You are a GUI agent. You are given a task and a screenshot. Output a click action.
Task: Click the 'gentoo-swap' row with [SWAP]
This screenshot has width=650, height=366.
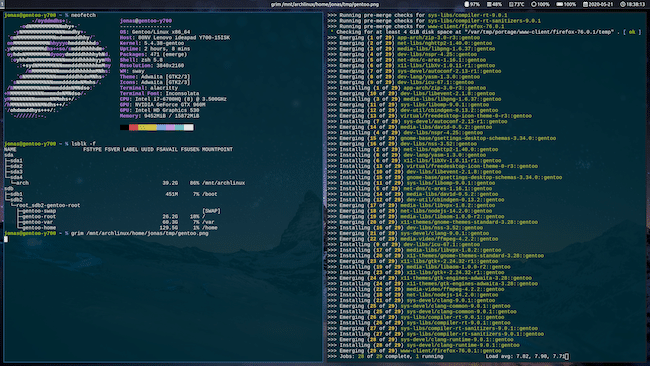click(119, 211)
